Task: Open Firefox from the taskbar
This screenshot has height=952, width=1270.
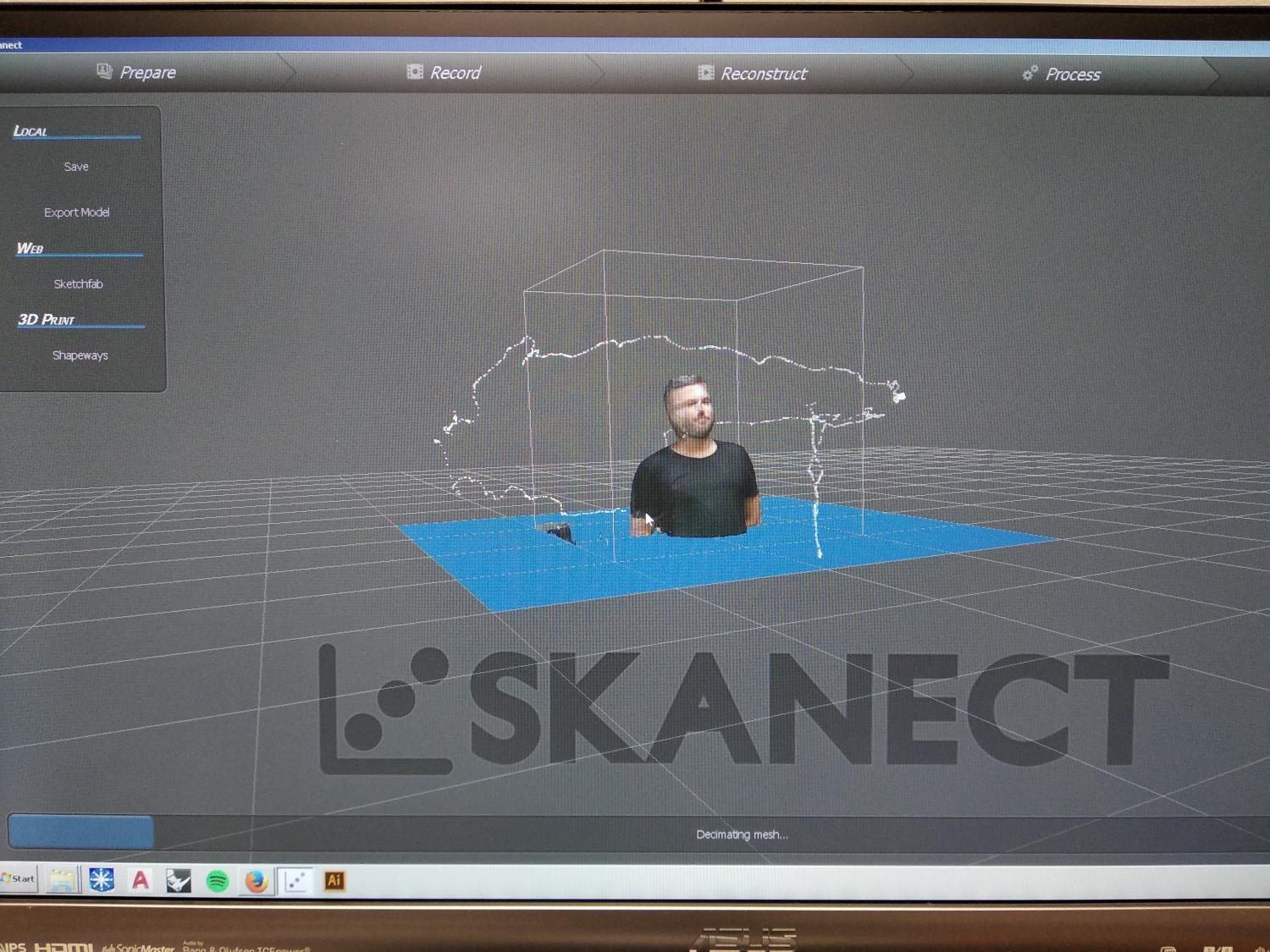Action: pos(257,881)
